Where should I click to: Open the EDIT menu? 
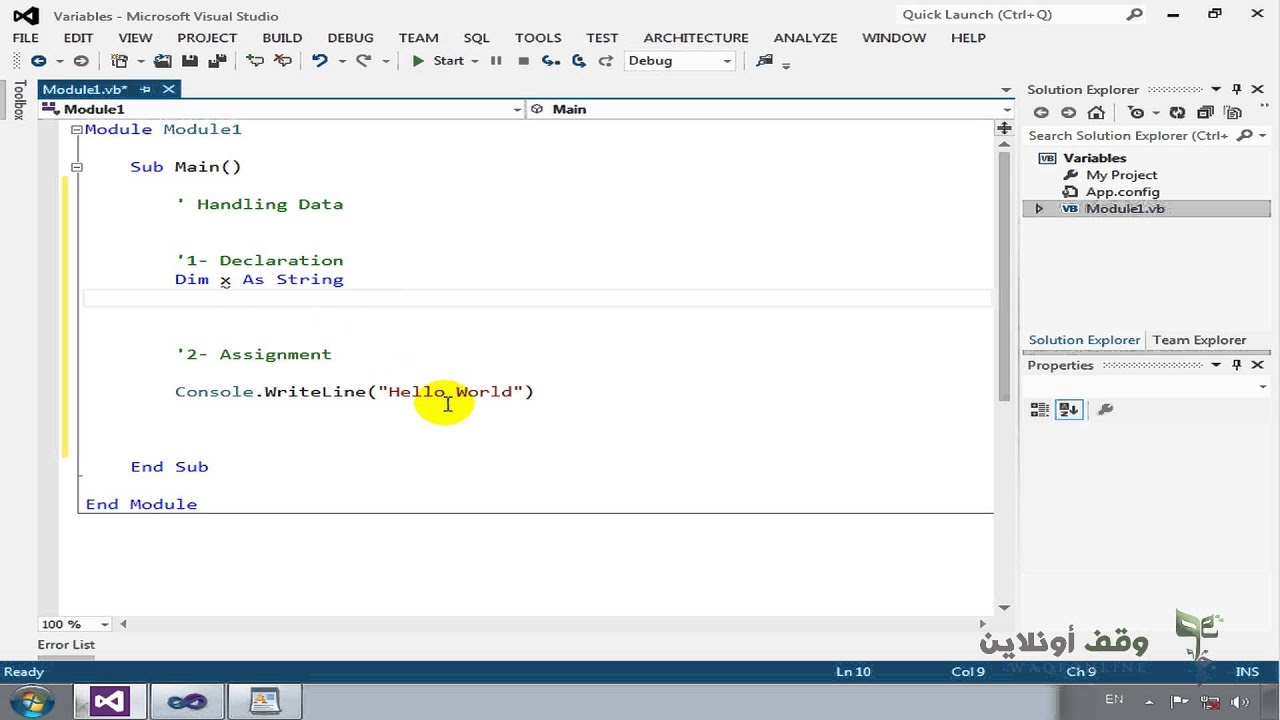[x=78, y=38]
